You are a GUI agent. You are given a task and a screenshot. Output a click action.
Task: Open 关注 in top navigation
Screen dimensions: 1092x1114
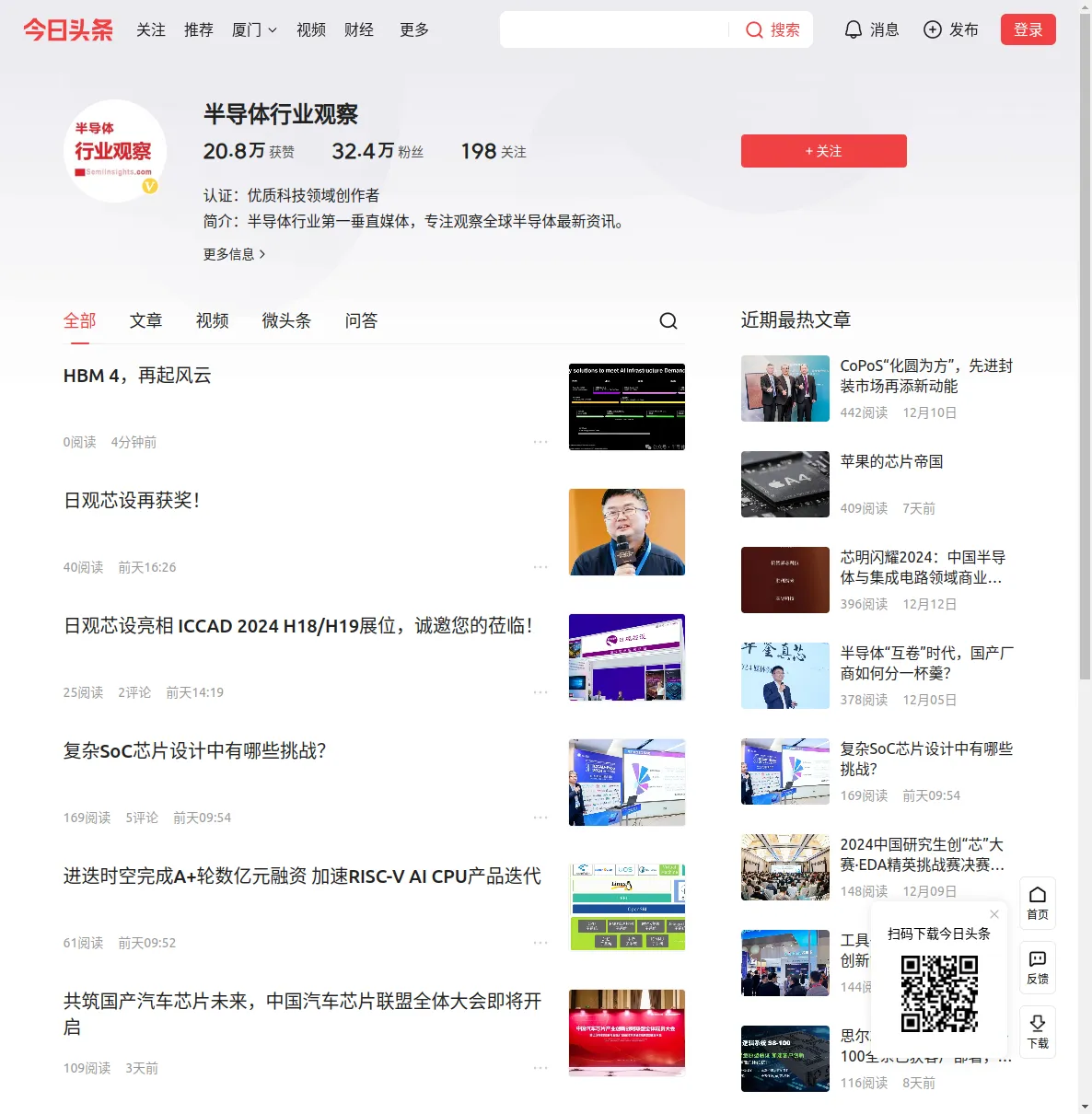pos(151,29)
